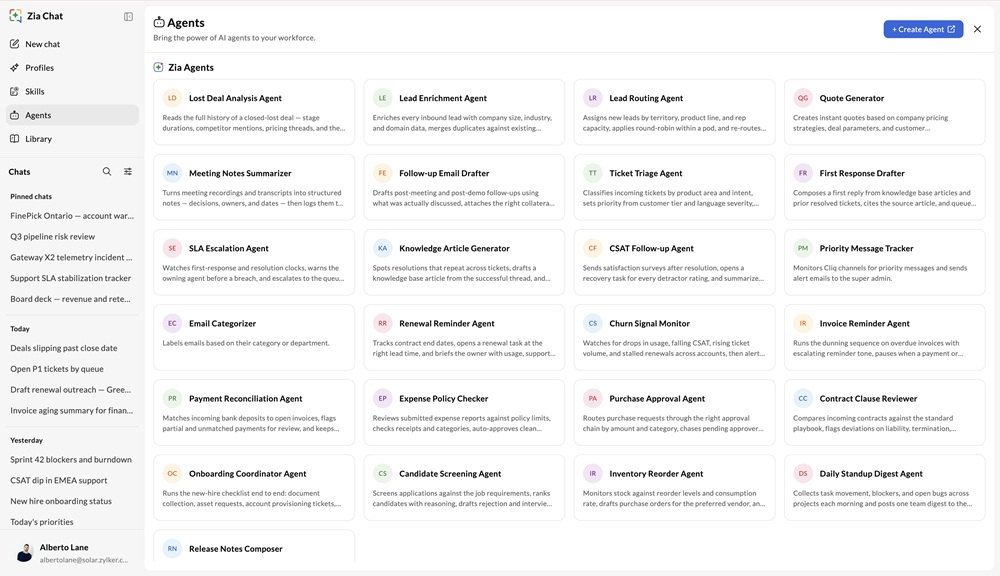Collapse the sidebar with the panel icon
The image size is (1000, 576).
[x=128, y=17]
